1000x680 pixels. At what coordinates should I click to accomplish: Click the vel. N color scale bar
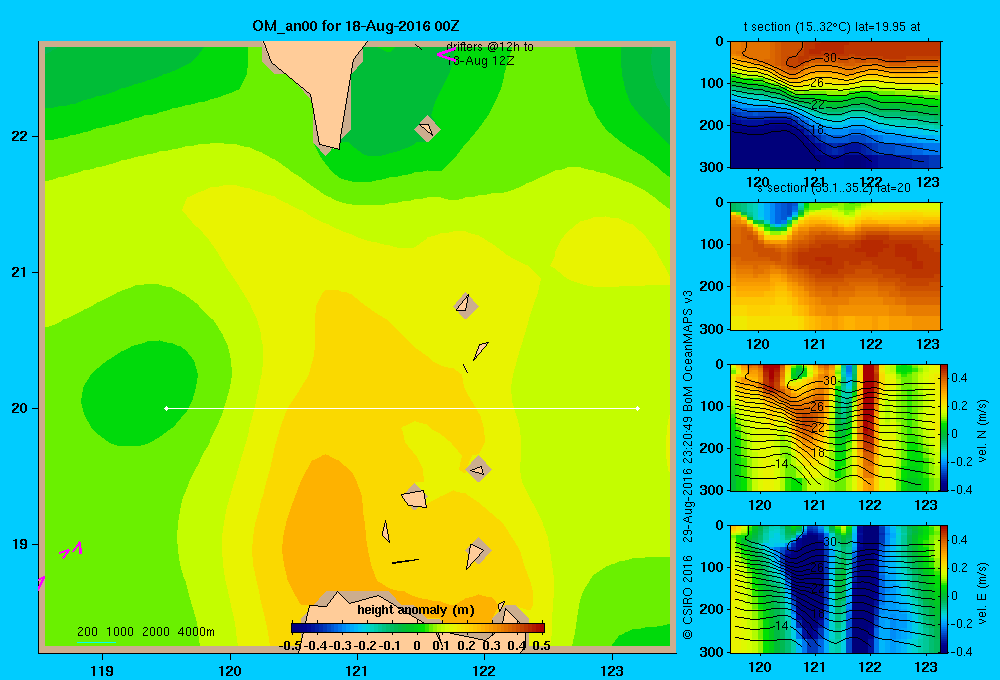pyautogui.click(x=945, y=427)
